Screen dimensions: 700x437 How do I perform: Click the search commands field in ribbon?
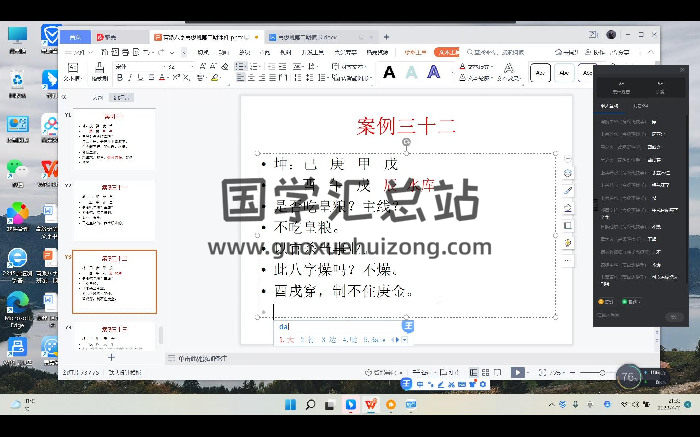498,52
